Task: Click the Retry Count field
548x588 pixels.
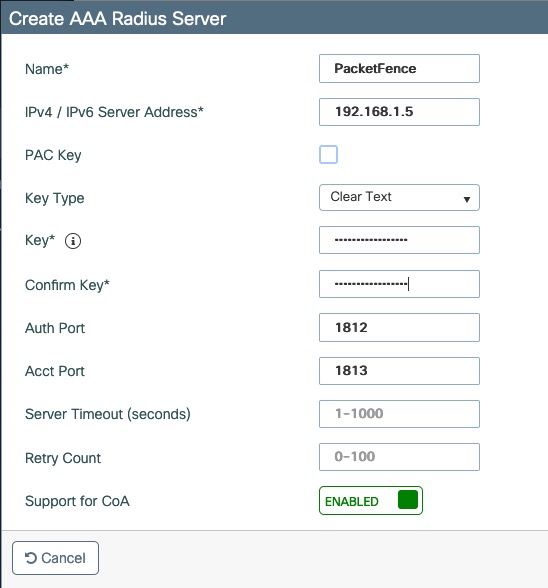Action: 399,457
